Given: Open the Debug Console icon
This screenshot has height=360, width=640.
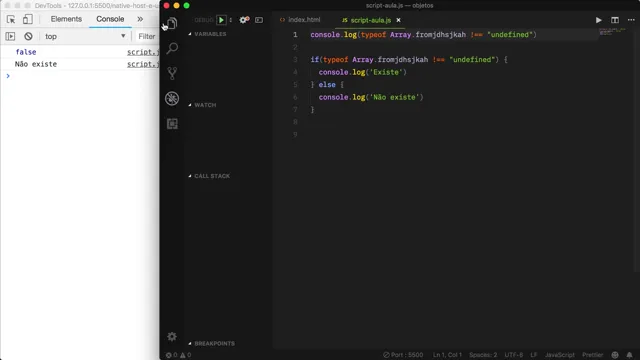Looking at the screenshot, I should coord(259,20).
